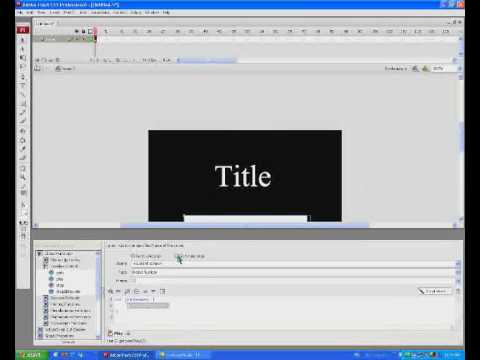Click Delete item minus icon in Actions
The image size is (480, 360).
pos(118,291)
